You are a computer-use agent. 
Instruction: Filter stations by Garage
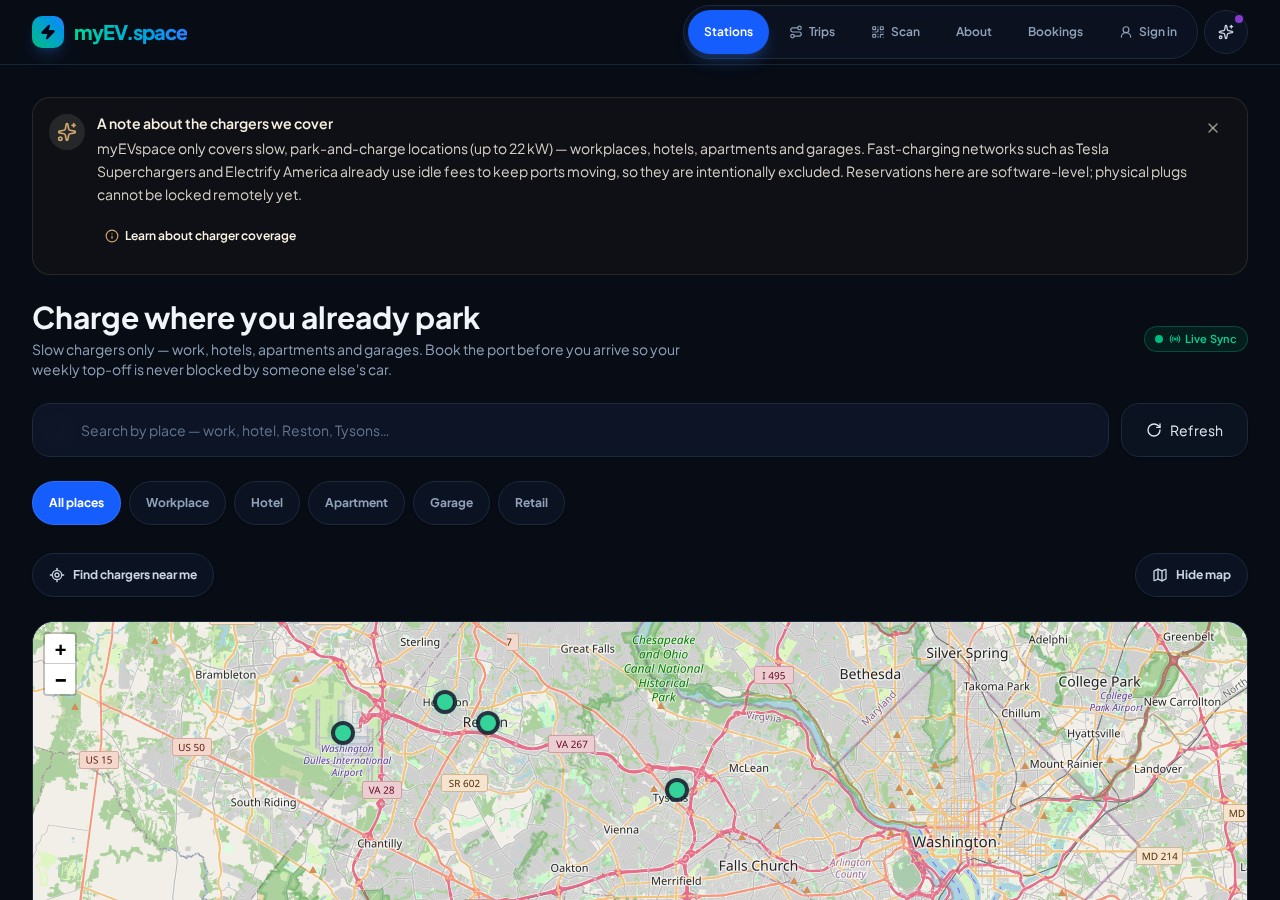[x=451, y=503]
